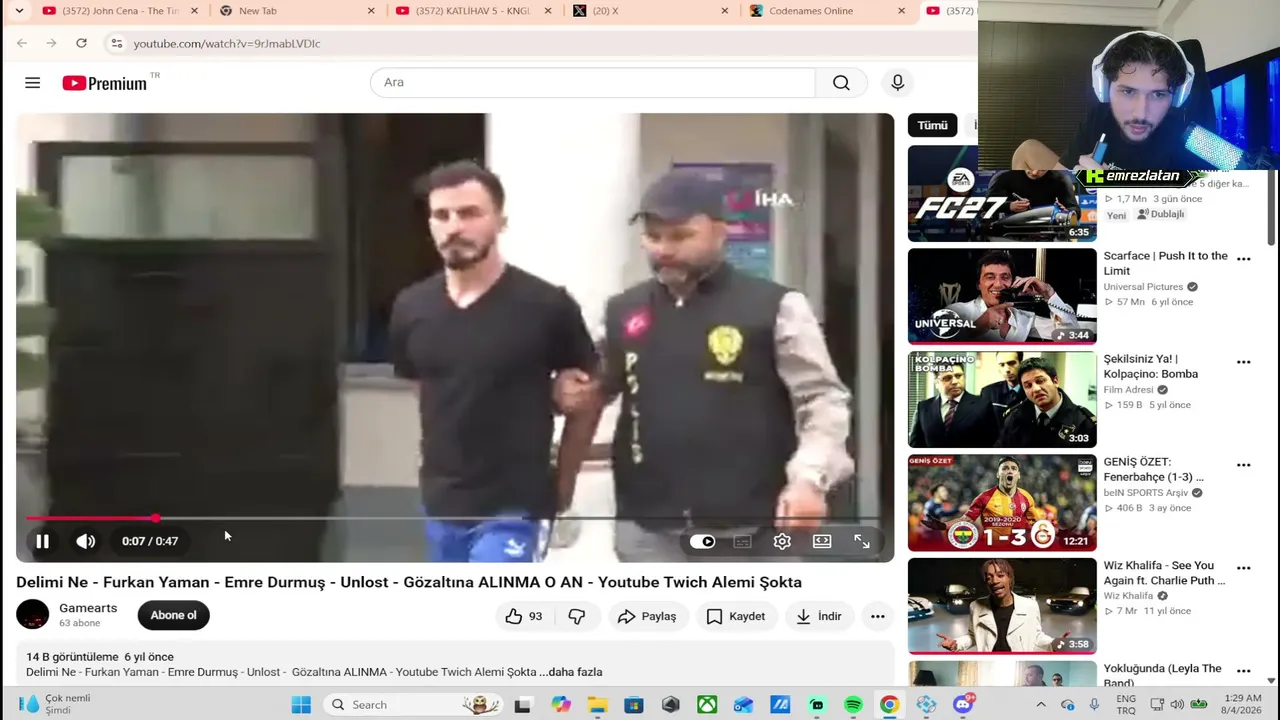Switch to KATLİHAV 5 browser tab
This screenshot has width=1280, height=720.
[x=474, y=11]
